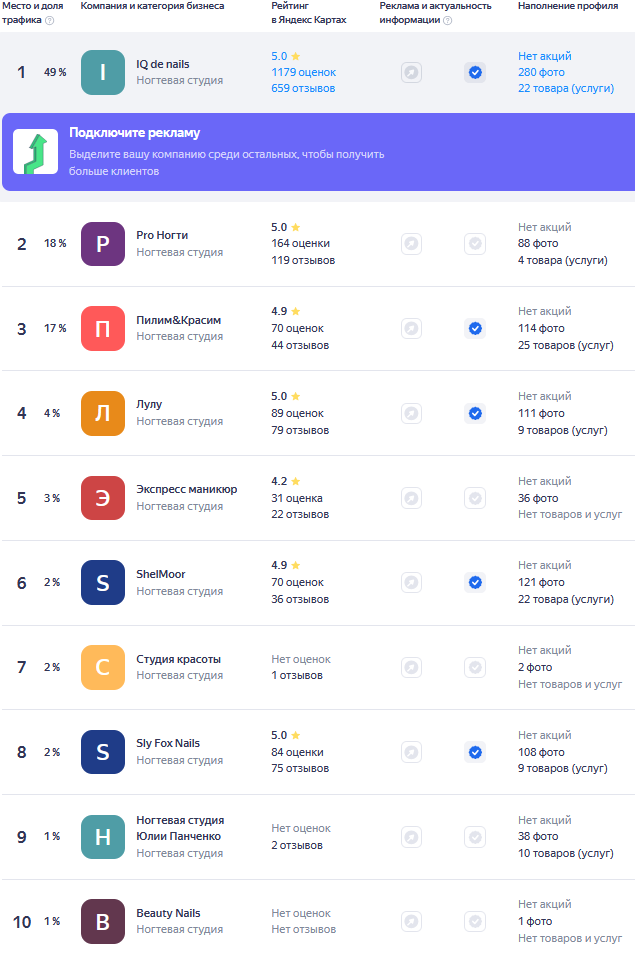Click the advertising icon for Юлии Панченко row

pyautogui.click(x=411, y=837)
